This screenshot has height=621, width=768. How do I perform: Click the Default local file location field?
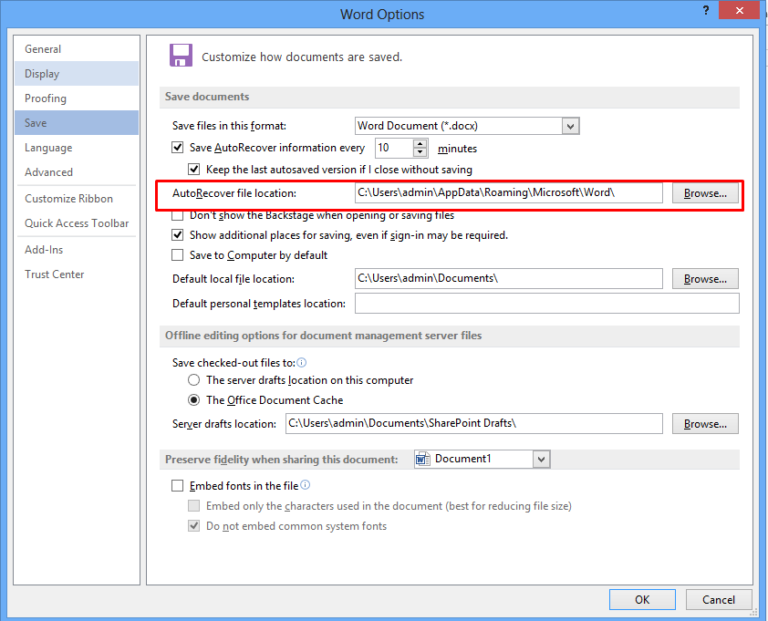508,278
